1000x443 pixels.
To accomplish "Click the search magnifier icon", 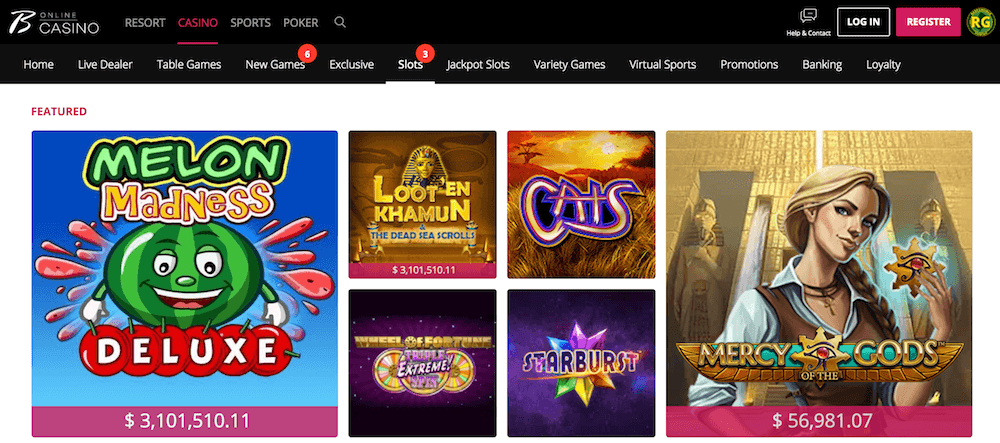I will [x=341, y=22].
